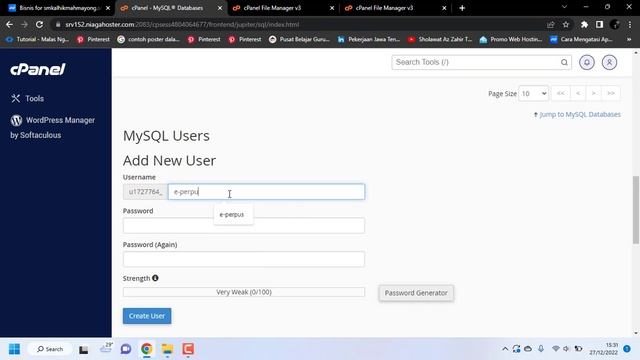
Task: Open the user account icon
Action: (x=609, y=62)
